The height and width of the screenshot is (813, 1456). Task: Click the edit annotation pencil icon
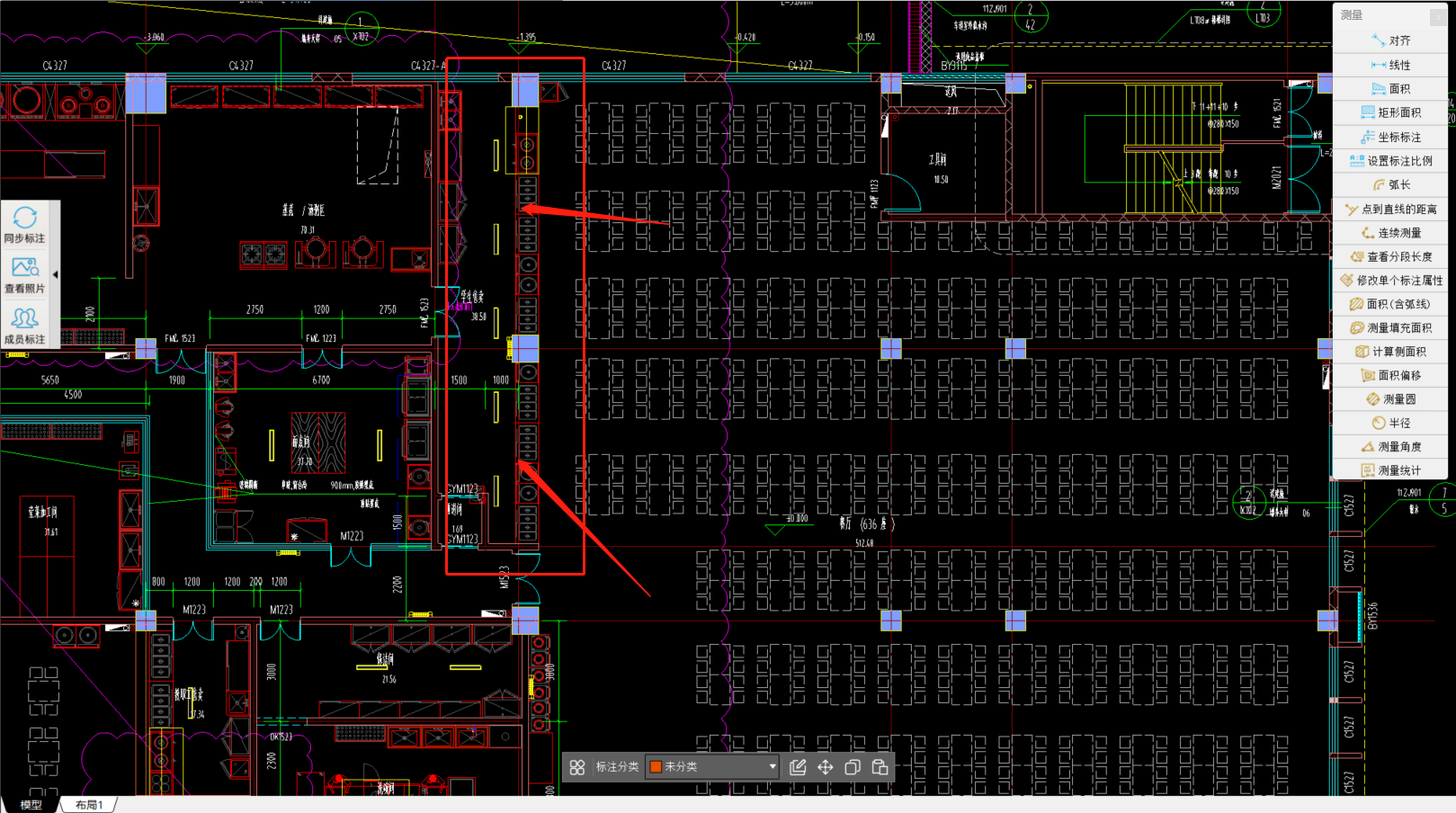pos(798,767)
